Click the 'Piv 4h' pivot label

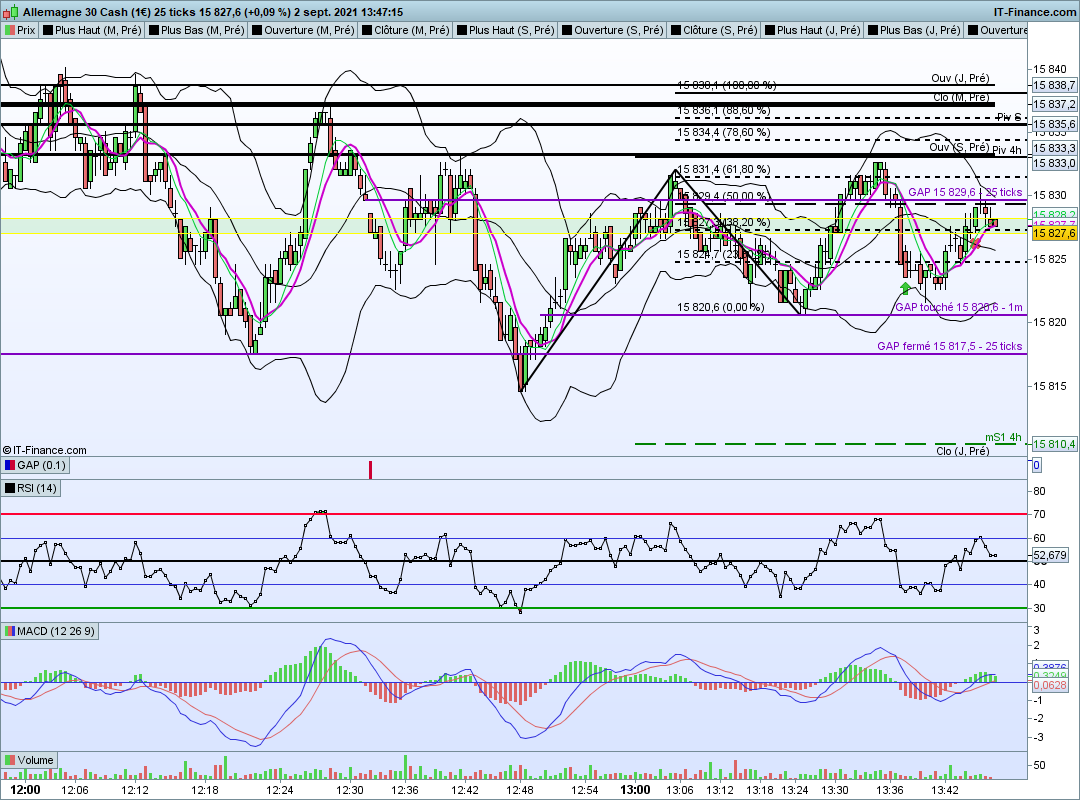[x=1007, y=150]
